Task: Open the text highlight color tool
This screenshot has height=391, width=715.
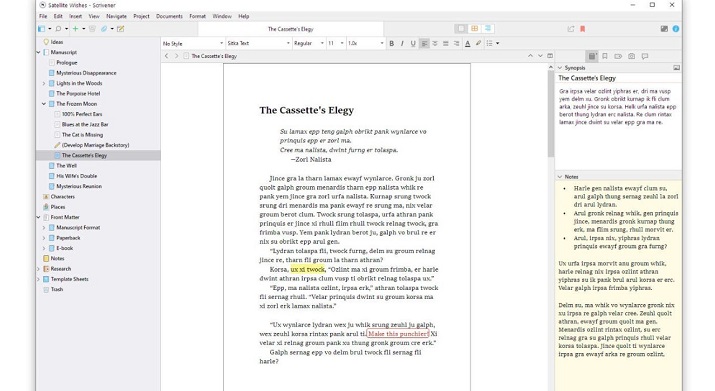Action: tap(478, 43)
